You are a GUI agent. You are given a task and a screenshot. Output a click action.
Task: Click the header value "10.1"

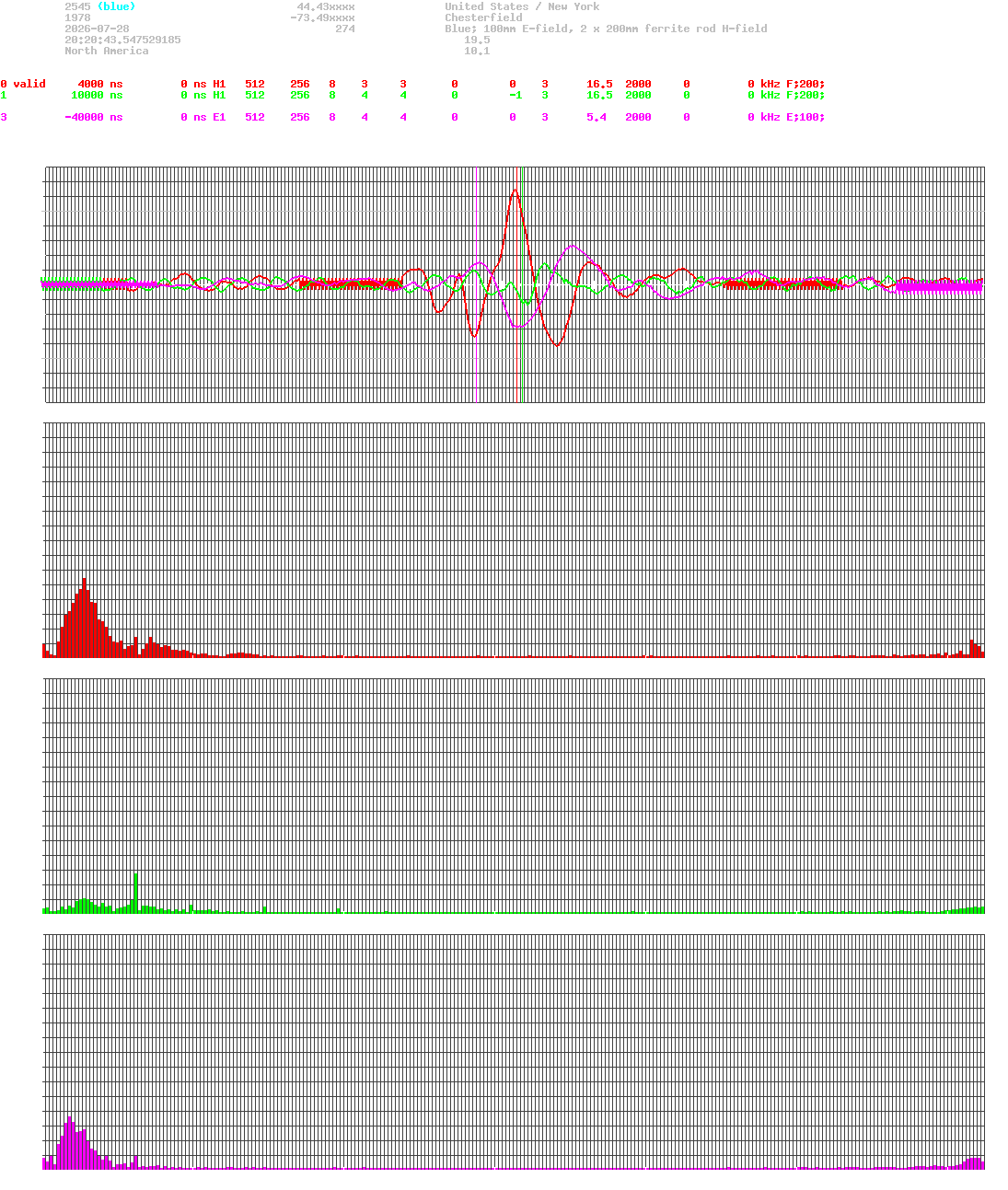477,51
